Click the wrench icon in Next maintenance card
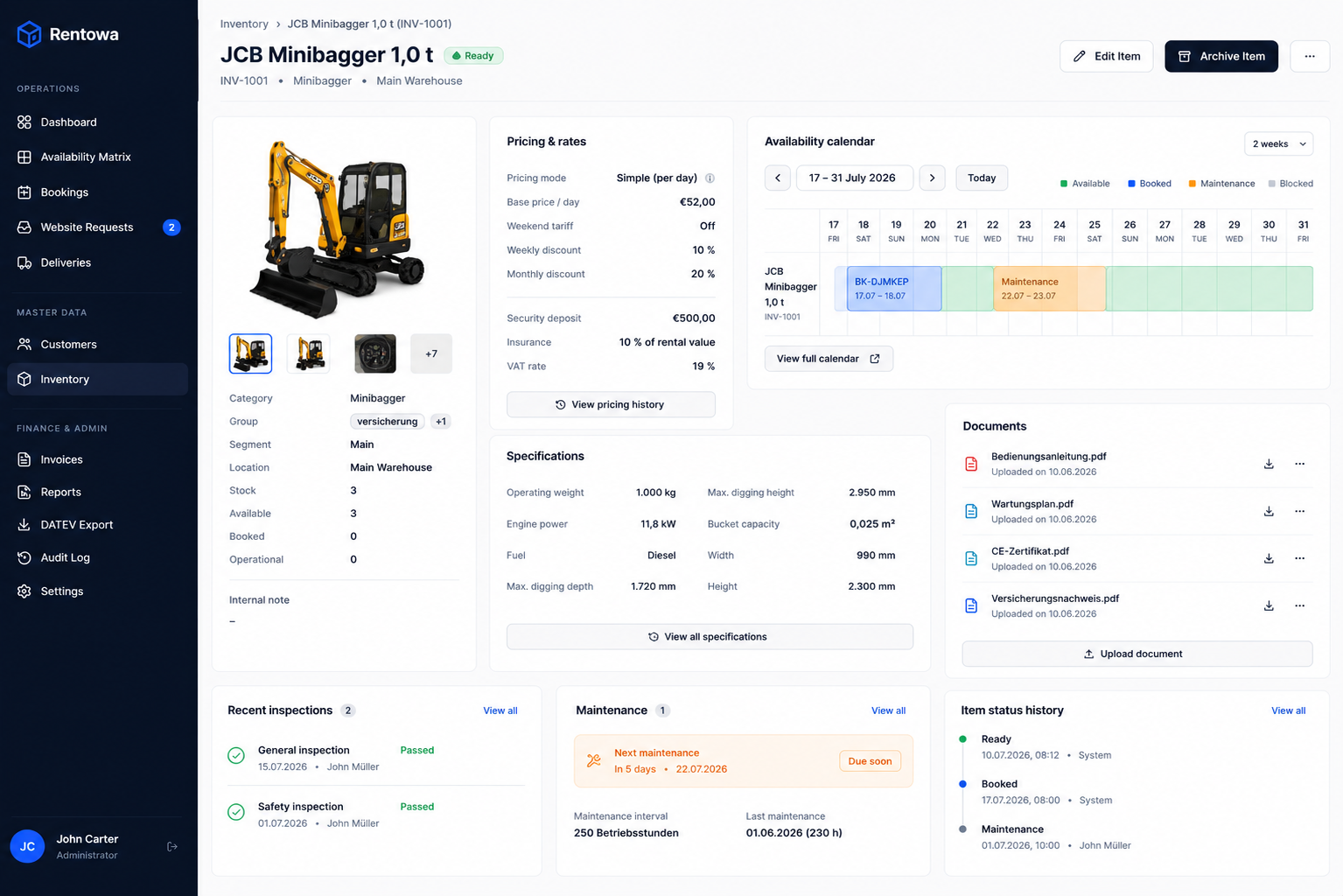1343x896 pixels. click(594, 760)
